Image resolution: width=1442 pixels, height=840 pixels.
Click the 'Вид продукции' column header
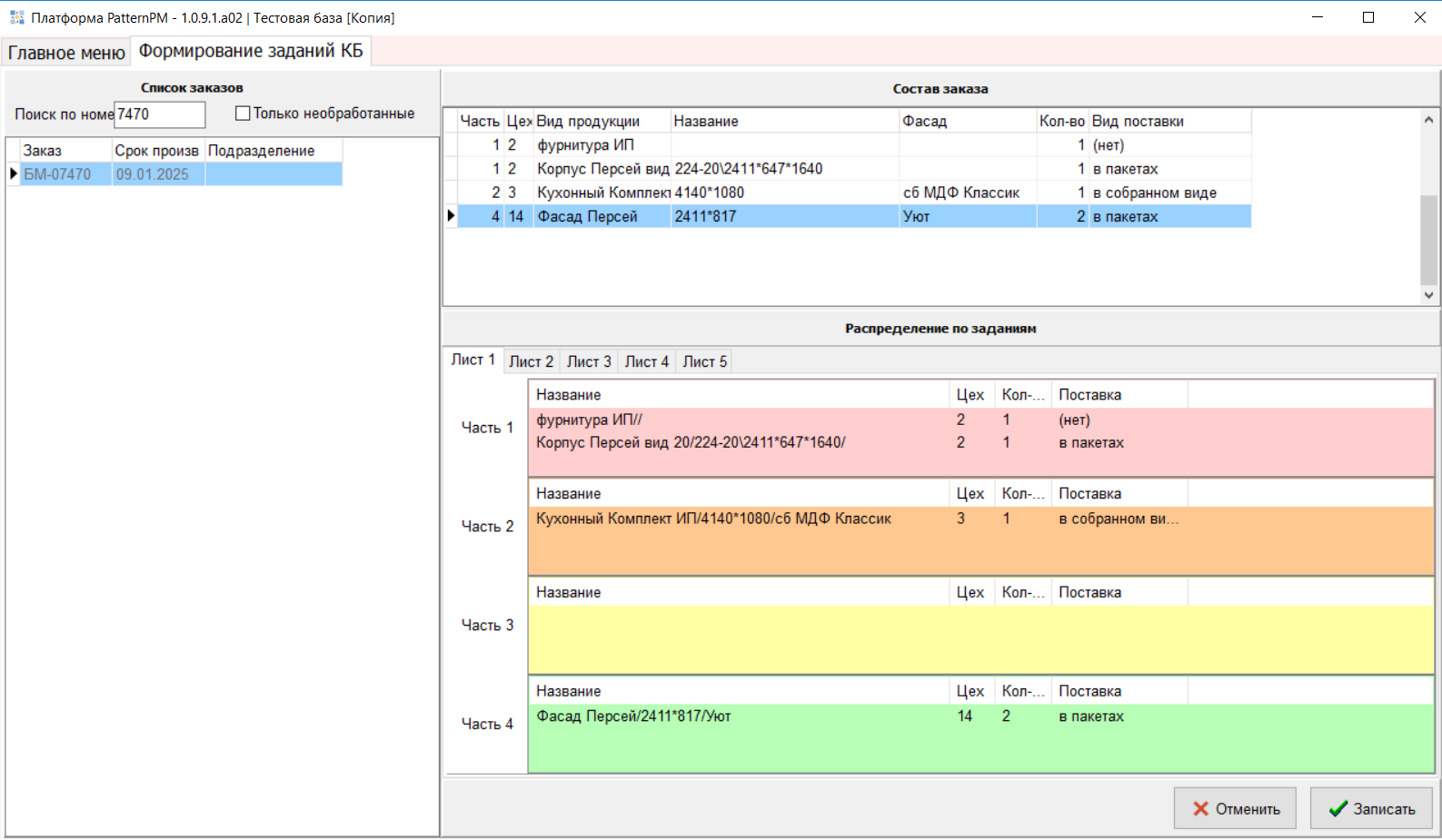(x=588, y=122)
